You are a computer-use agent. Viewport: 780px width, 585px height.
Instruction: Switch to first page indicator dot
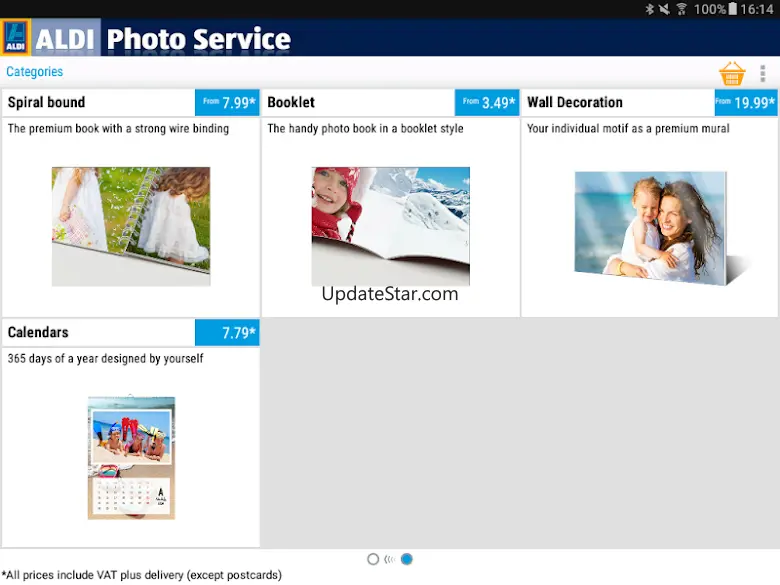pyautogui.click(x=373, y=559)
